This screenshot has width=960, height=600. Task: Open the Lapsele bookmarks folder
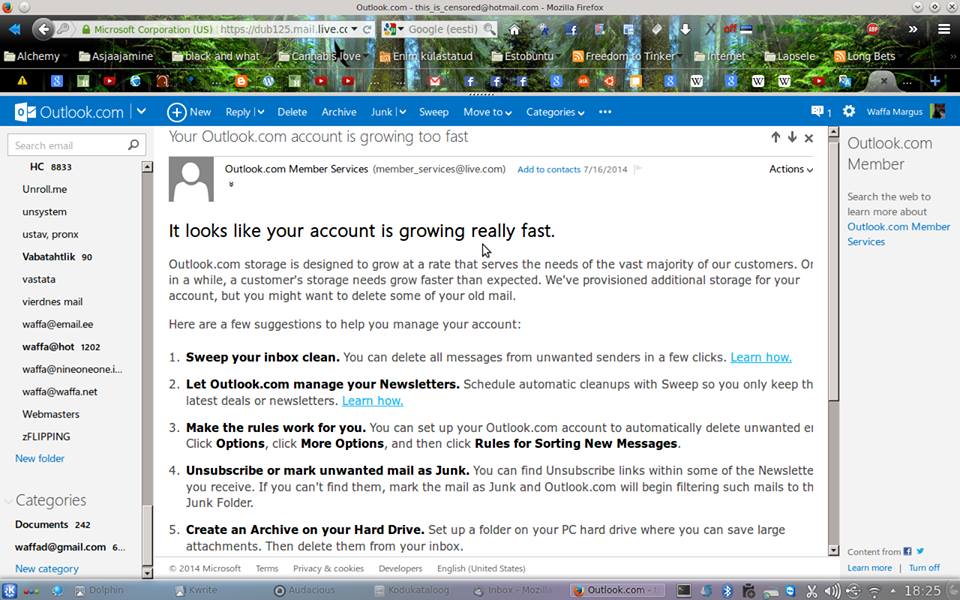pos(790,56)
